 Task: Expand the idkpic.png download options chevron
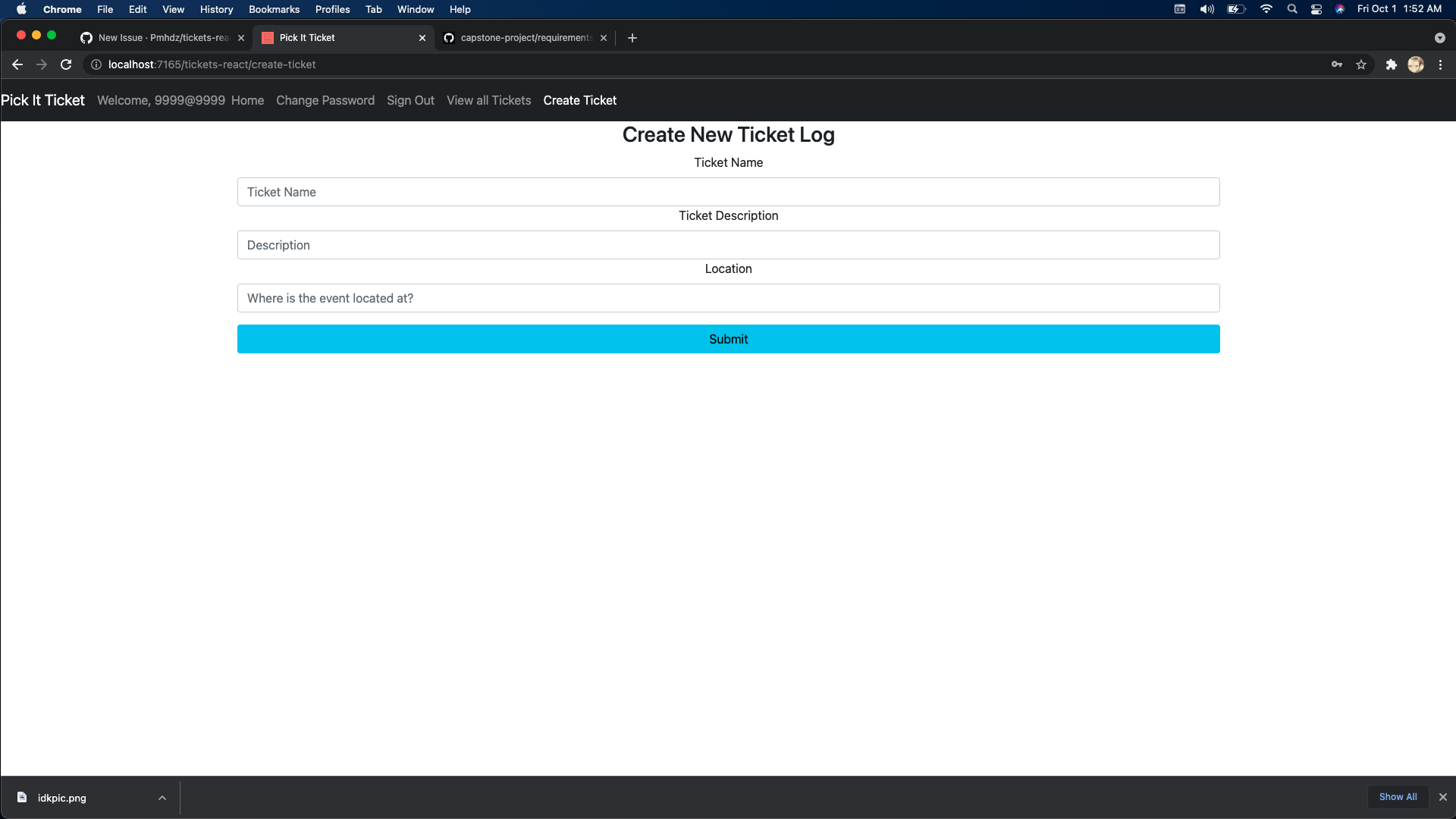pyautogui.click(x=162, y=797)
